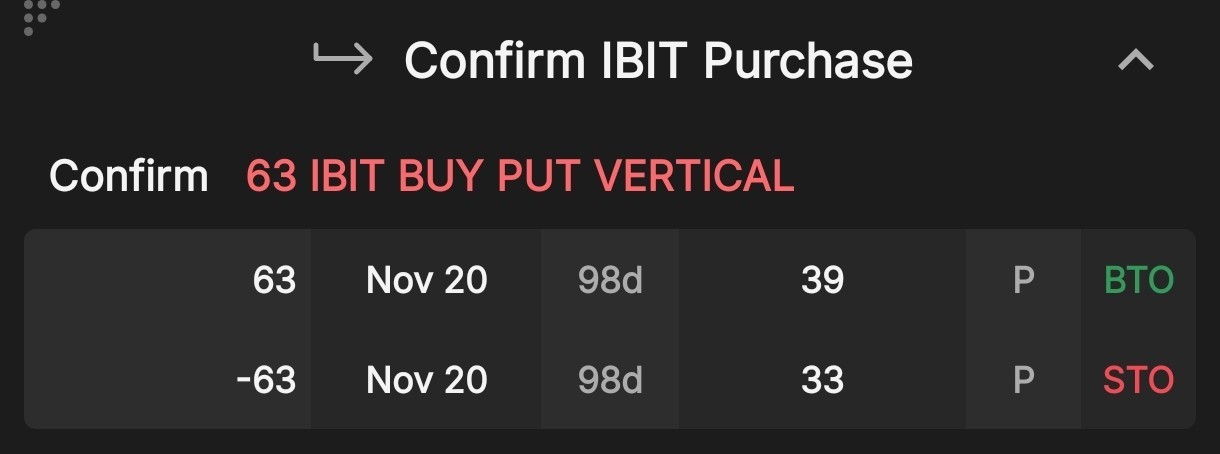
Task: Toggle the P put type on BTO leg
Action: pos(1023,280)
